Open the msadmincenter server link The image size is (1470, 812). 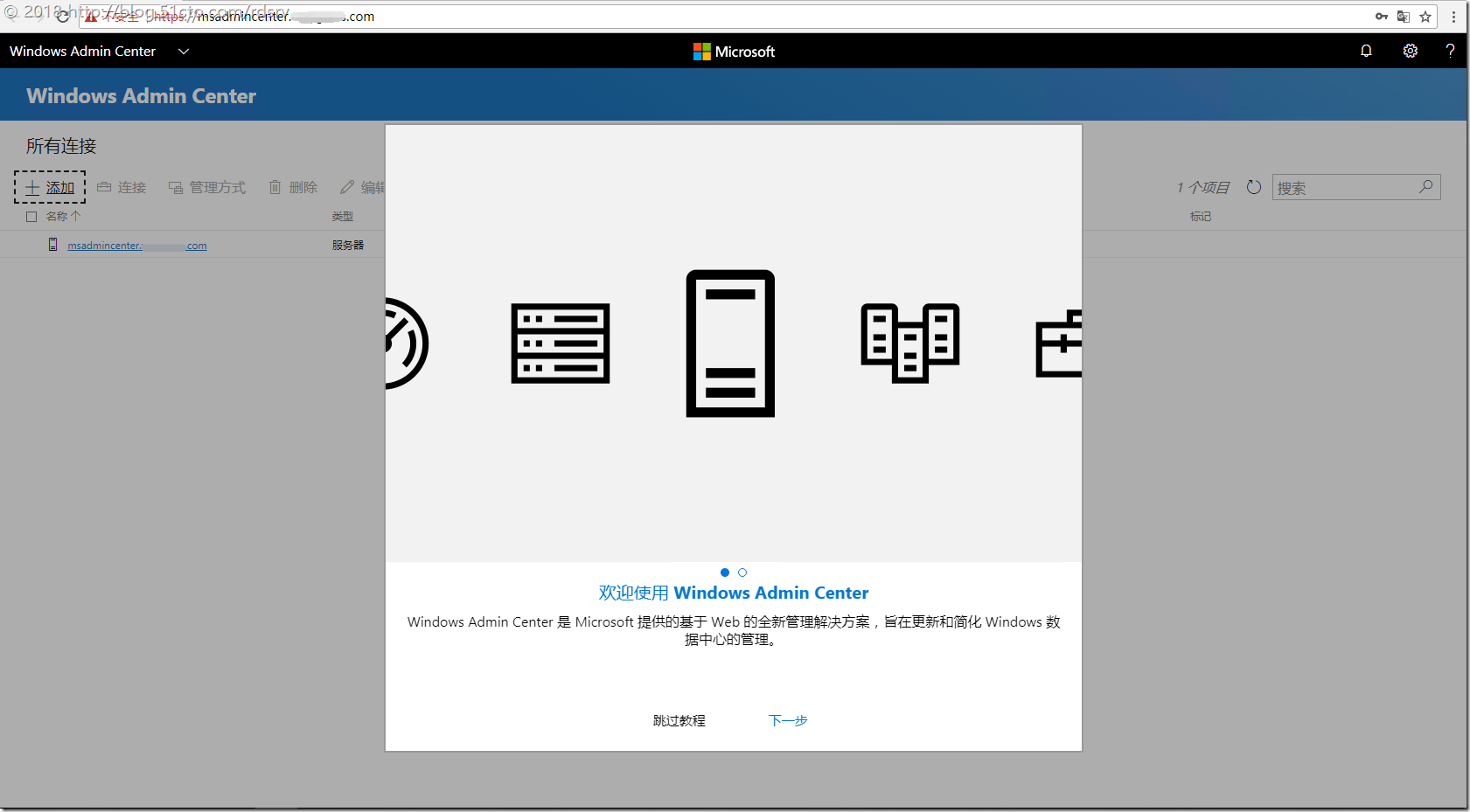137,246
